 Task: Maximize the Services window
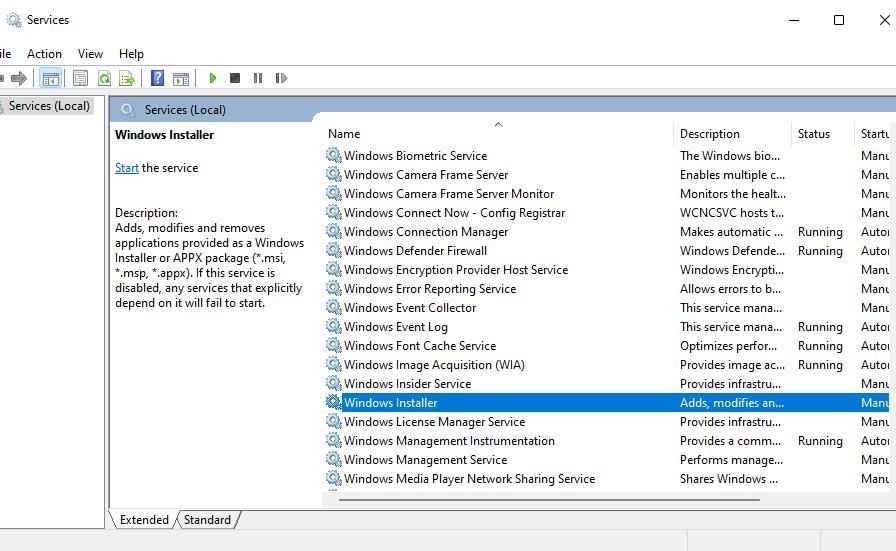pyautogui.click(x=839, y=20)
